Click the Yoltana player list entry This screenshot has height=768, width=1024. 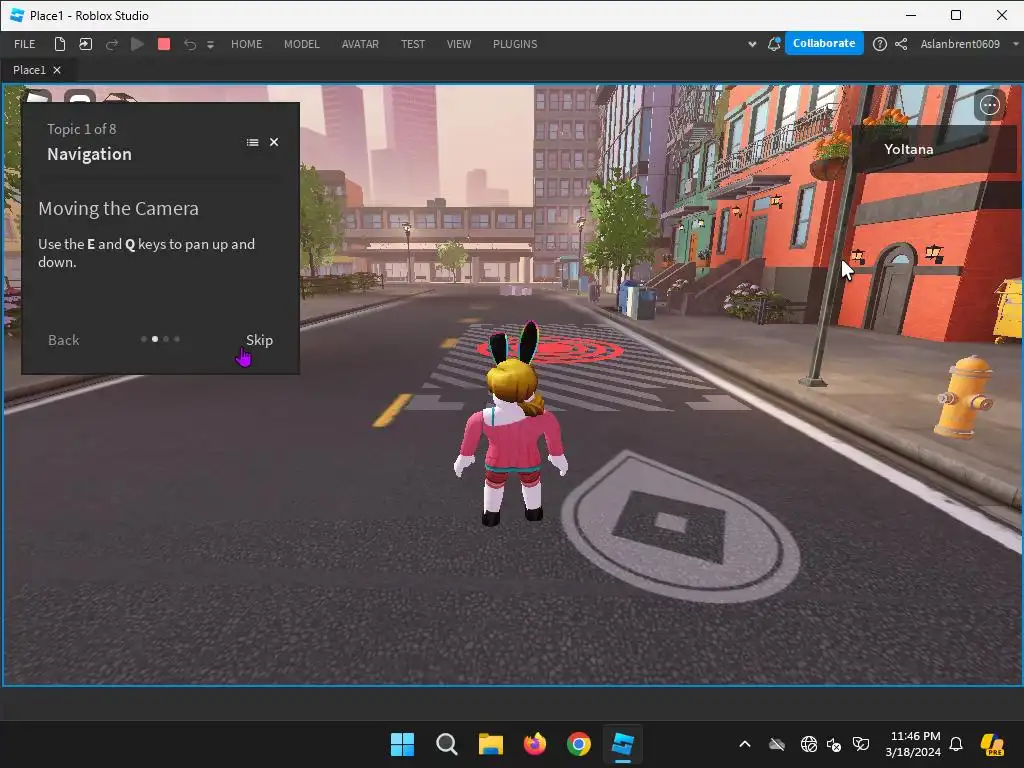pyautogui.click(x=934, y=149)
